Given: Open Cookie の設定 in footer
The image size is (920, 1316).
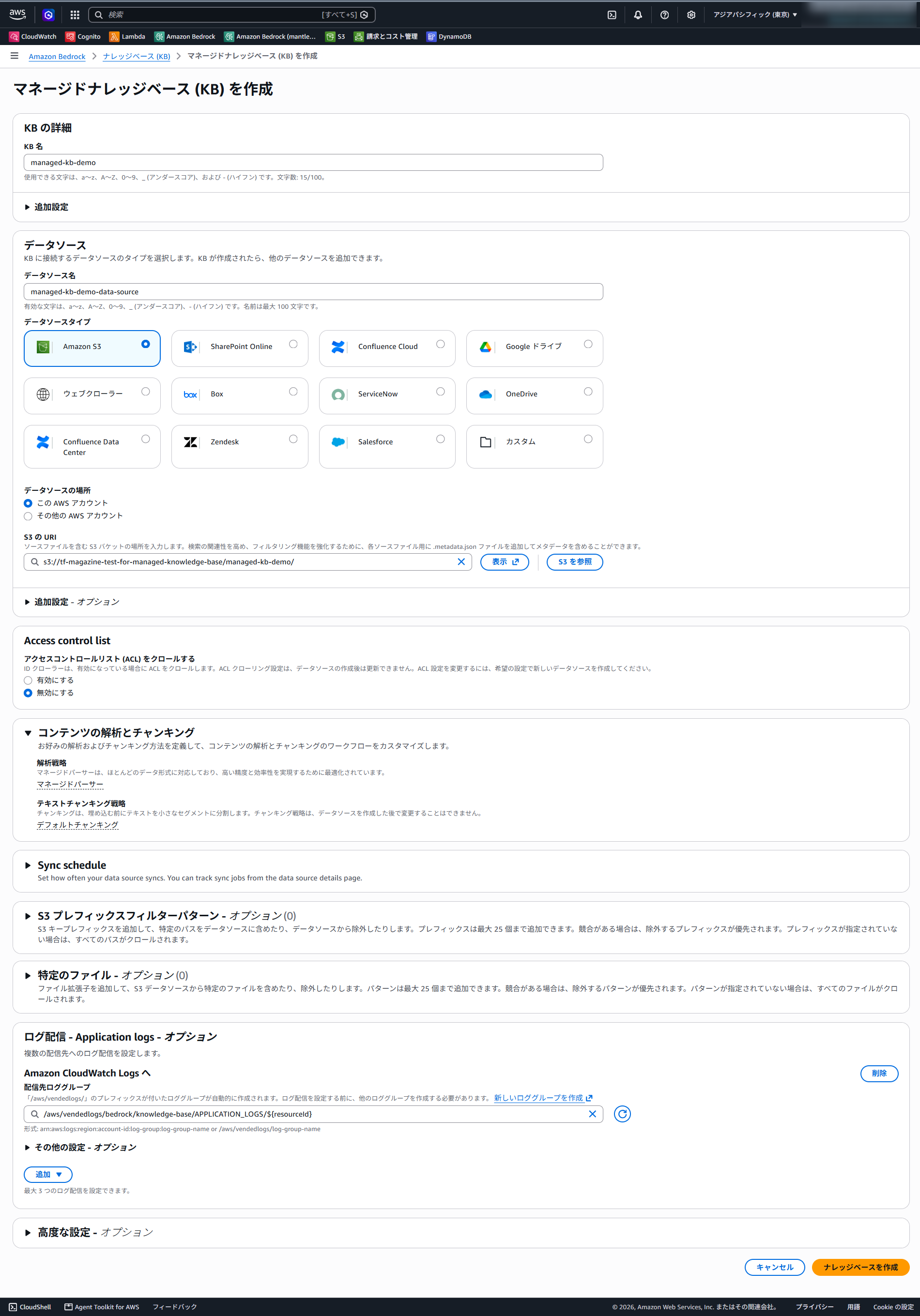Looking at the screenshot, I should coord(893,1307).
